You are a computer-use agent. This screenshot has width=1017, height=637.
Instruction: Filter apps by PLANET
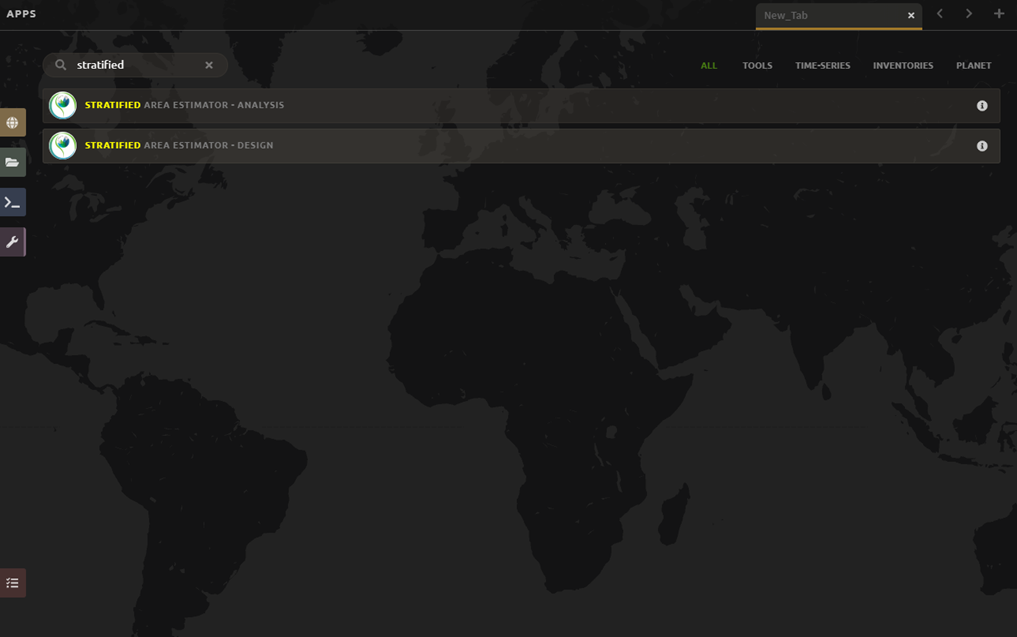[x=973, y=66]
